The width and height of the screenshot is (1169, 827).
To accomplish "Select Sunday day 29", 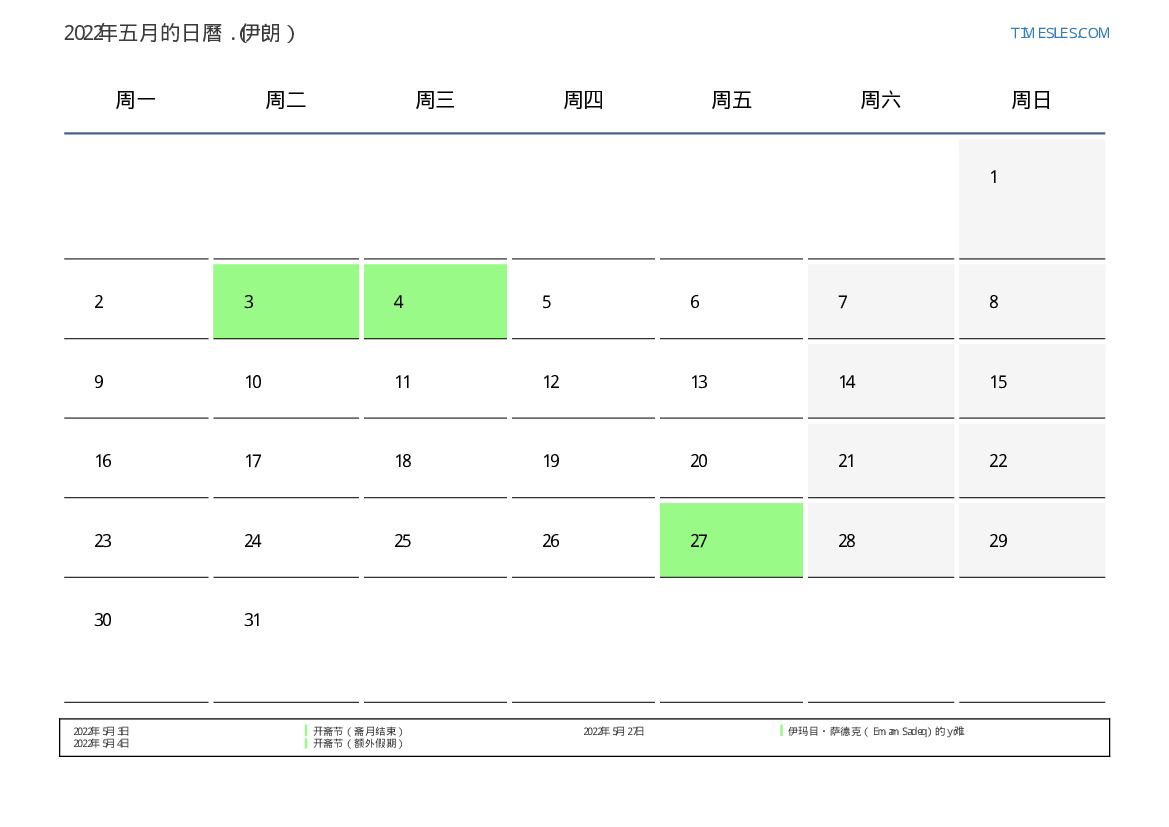I will point(1032,540).
